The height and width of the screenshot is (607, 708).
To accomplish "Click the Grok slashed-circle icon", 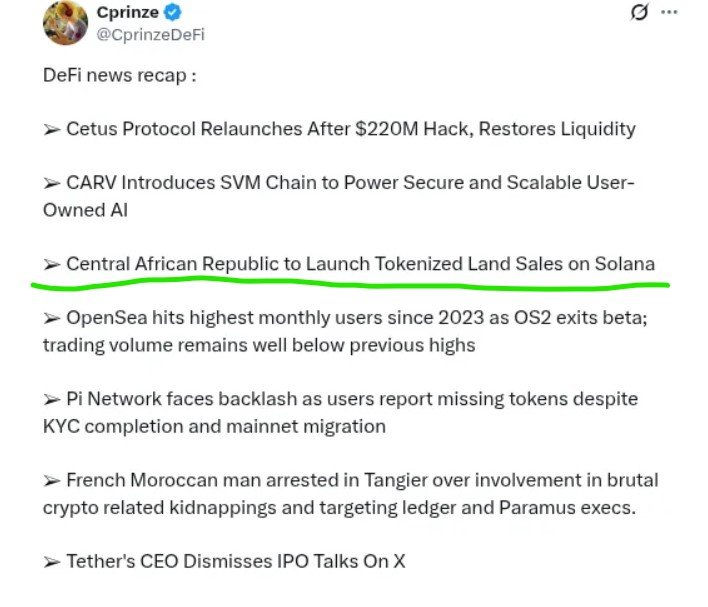I will (x=639, y=12).
